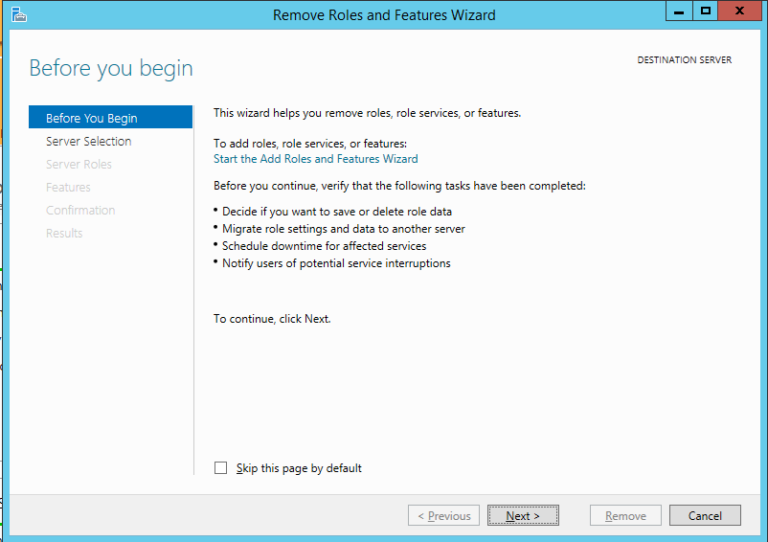Close the wizard with the red X

(739, 11)
